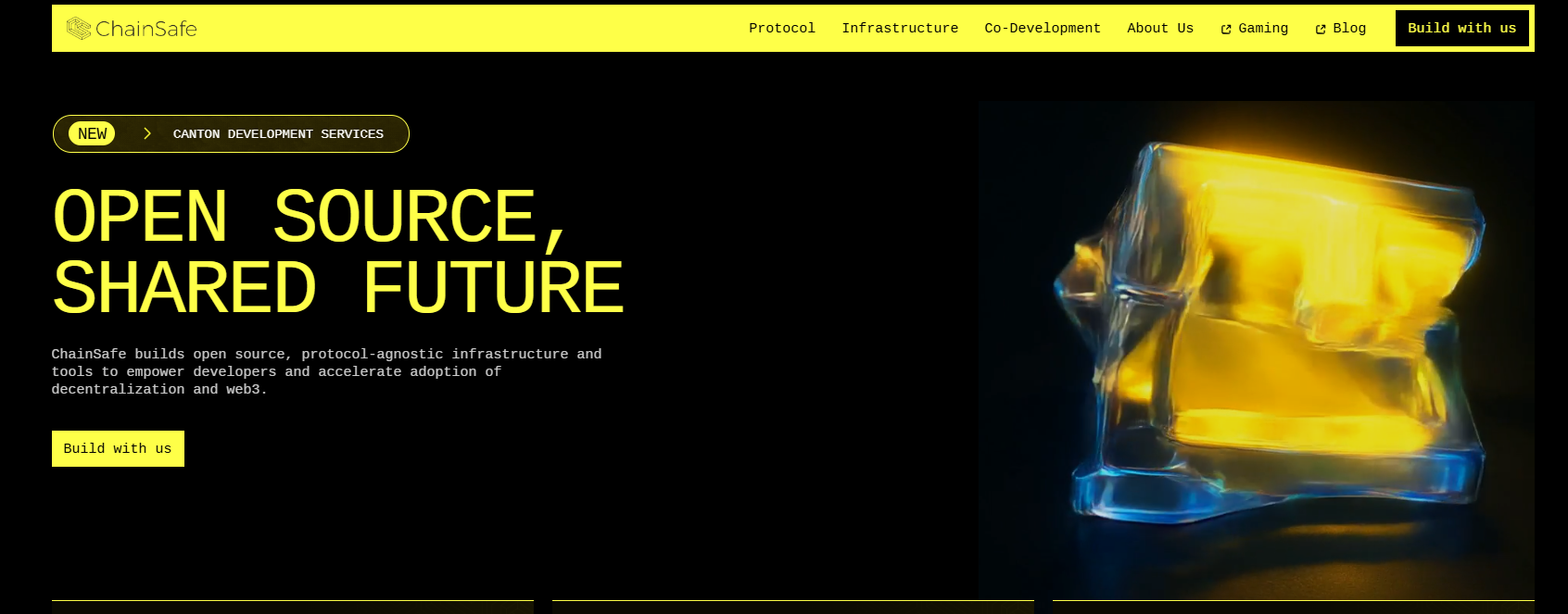
Task: Expand the Co-Development nav item
Action: pyautogui.click(x=1042, y=29)
